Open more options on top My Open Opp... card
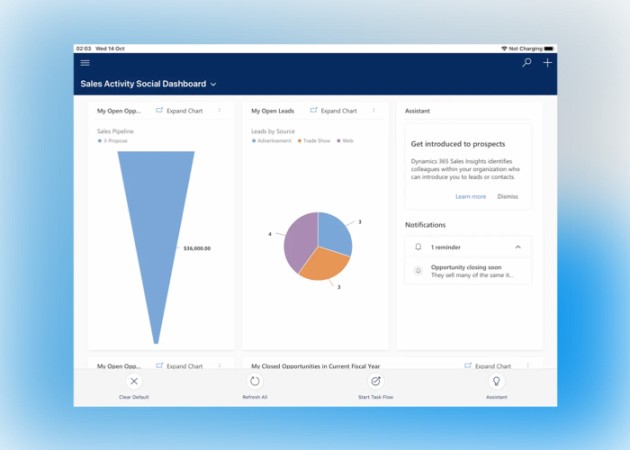Viewport: 630px width, 450px height. click(219, 110)
